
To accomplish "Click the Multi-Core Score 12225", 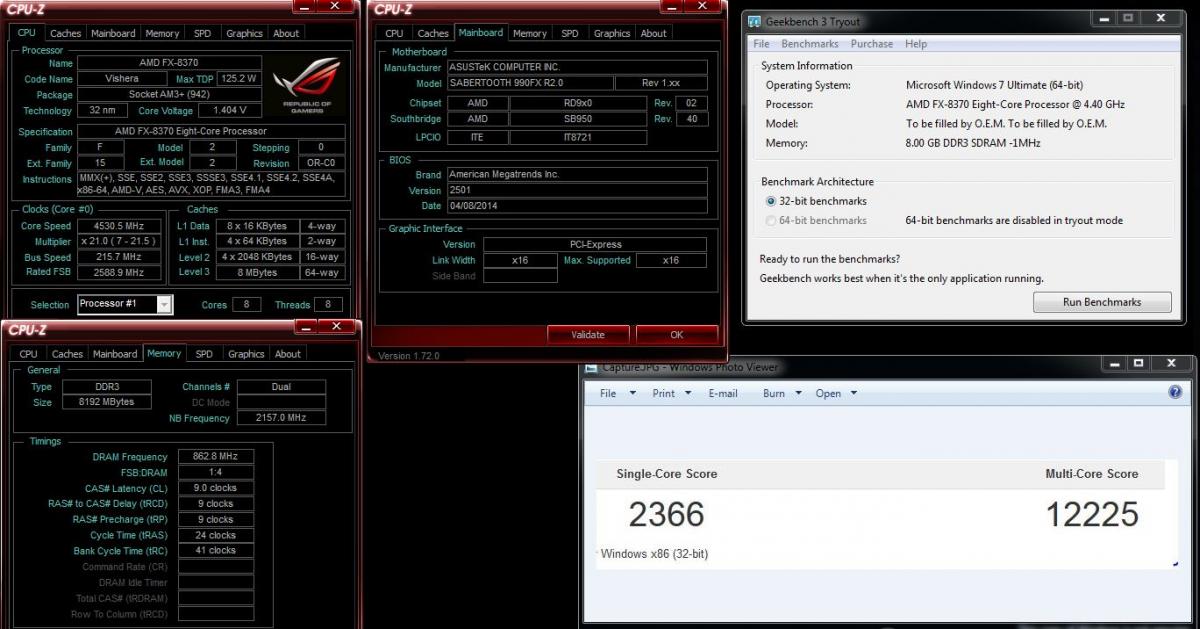I will point(1092,515).
